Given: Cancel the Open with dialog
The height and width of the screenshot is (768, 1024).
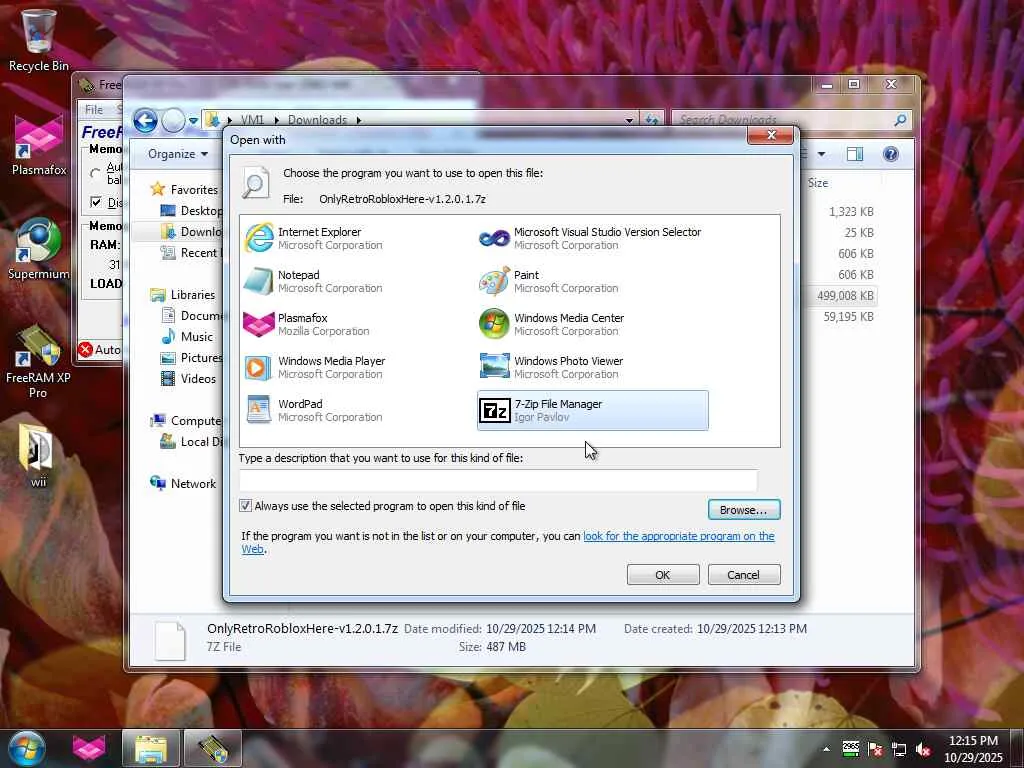Looking at the screenshot, I should [x=744, y=575].
